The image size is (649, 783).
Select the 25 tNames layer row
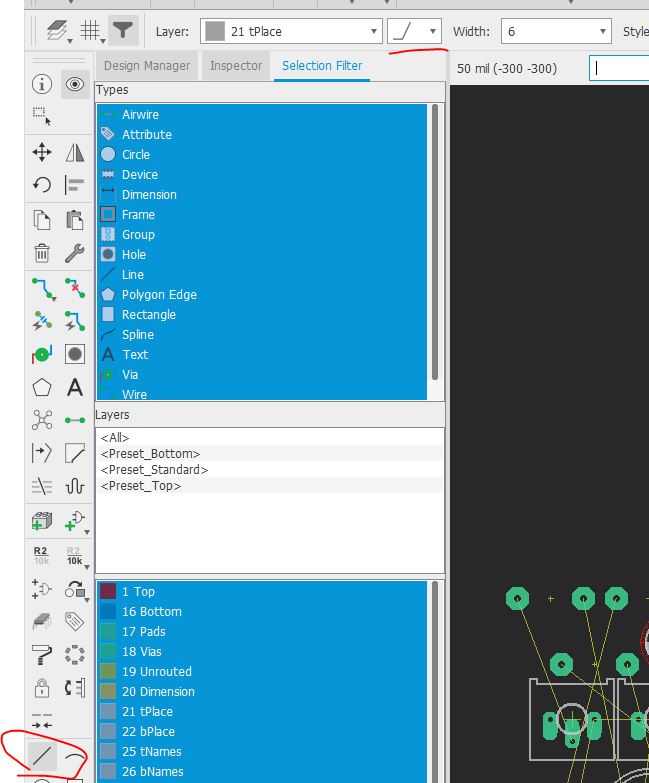(x=262, y=751)
